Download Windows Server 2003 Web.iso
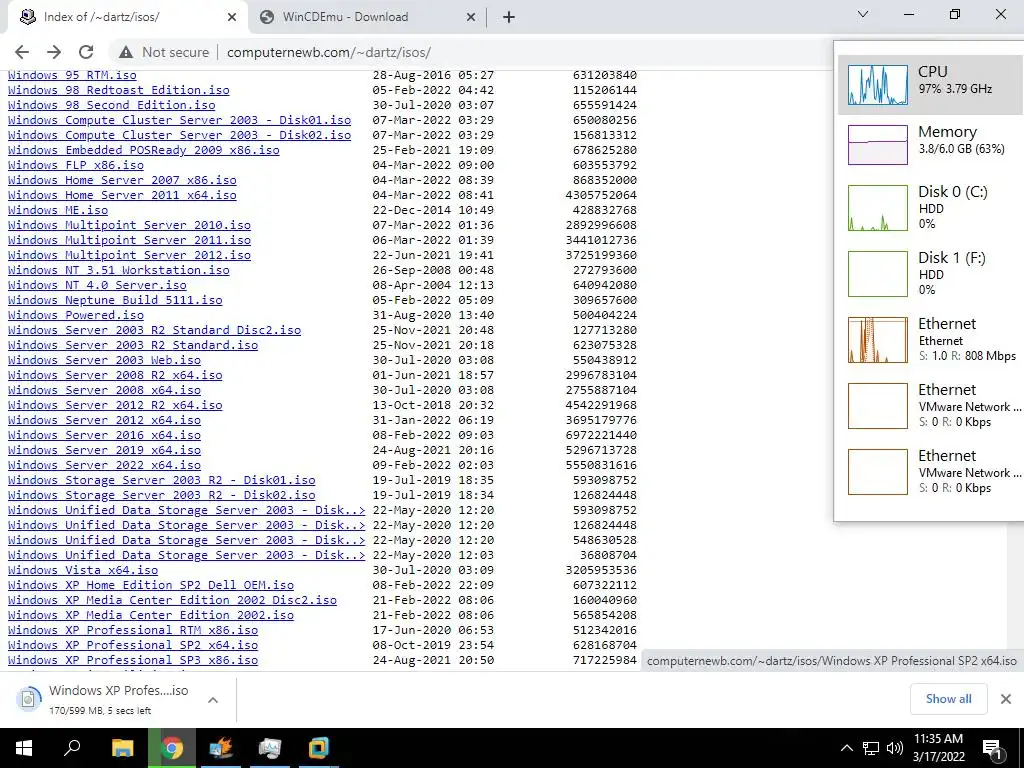This screenshot has height=768, width=1024. 104,360
